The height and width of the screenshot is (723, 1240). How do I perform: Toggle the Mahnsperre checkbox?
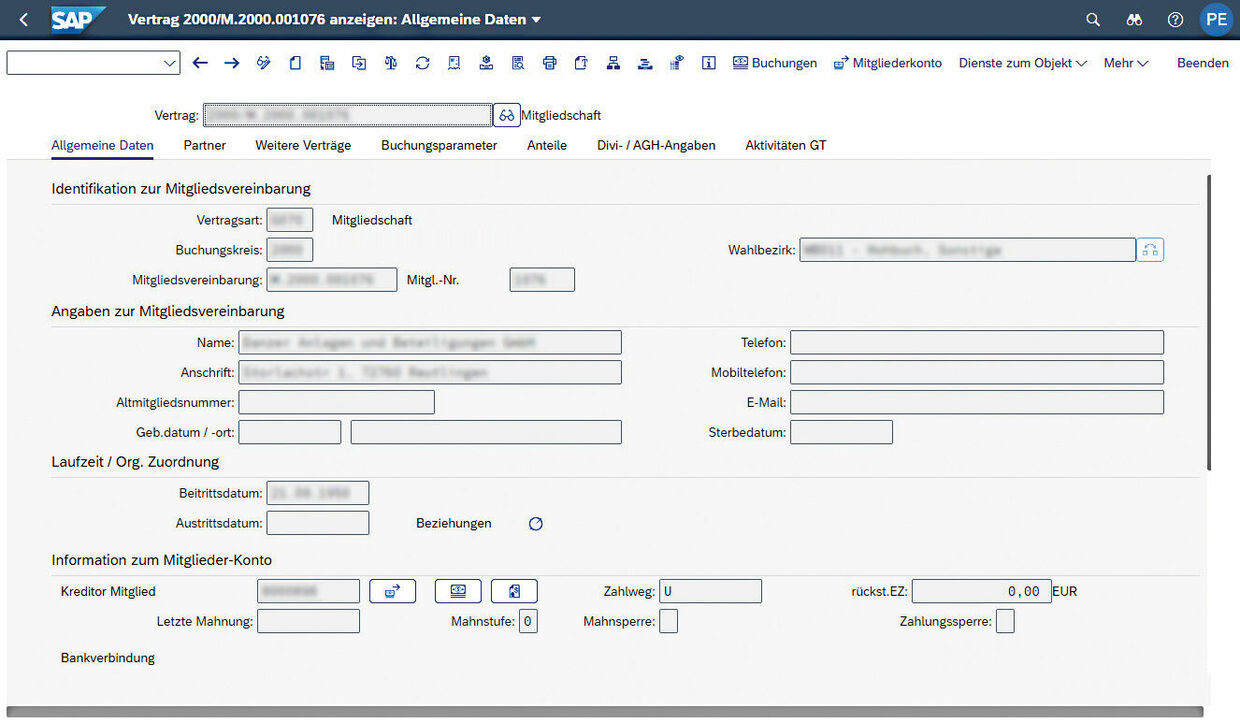click(669, 622)
